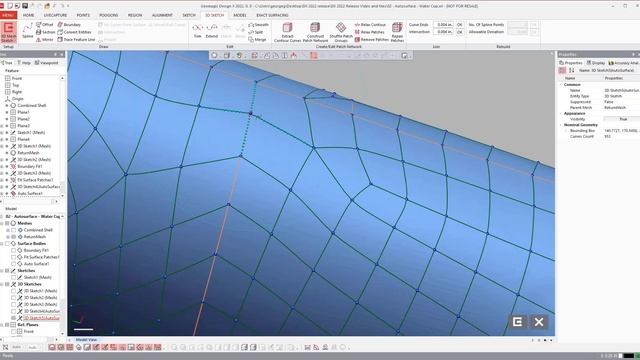The height and width of the screenshot is (360, 640).
Task: Click Relax Patches
Action: point(369,32)
